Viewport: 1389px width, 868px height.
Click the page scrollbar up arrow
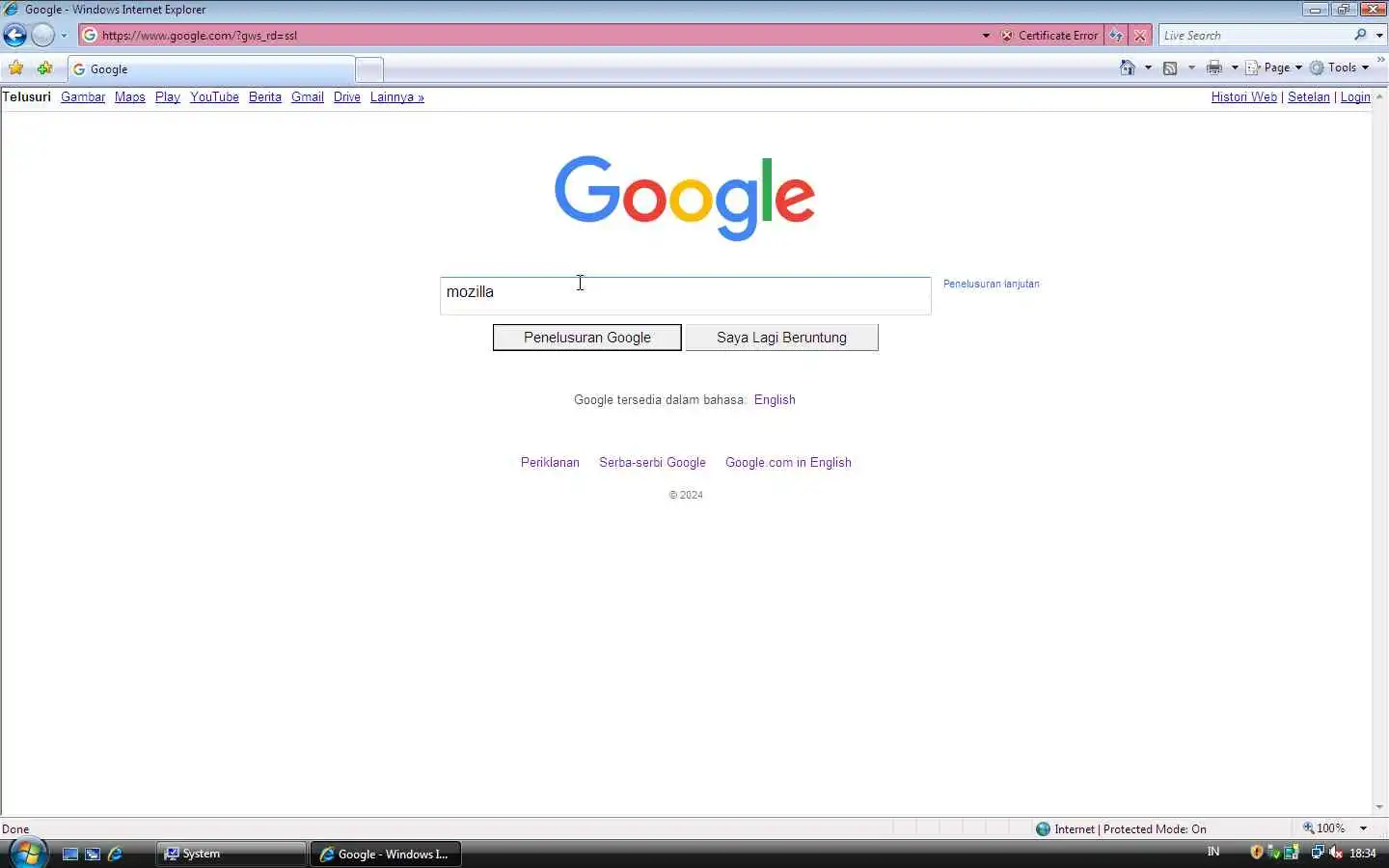tap(1380, 96)
